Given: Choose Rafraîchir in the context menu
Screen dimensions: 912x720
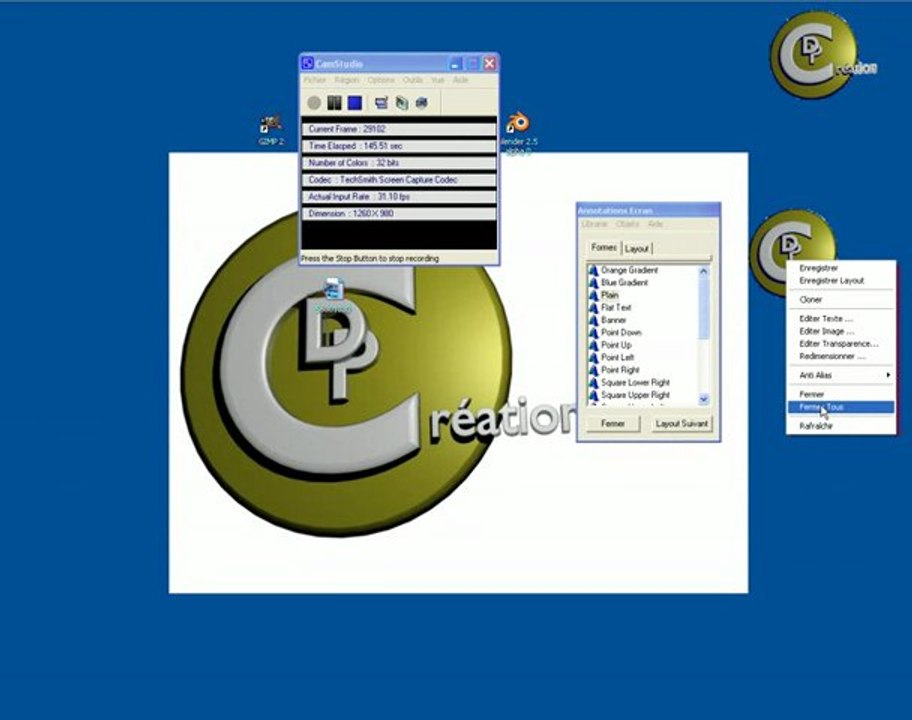Looking at the screenshot, I should (841, 426).
